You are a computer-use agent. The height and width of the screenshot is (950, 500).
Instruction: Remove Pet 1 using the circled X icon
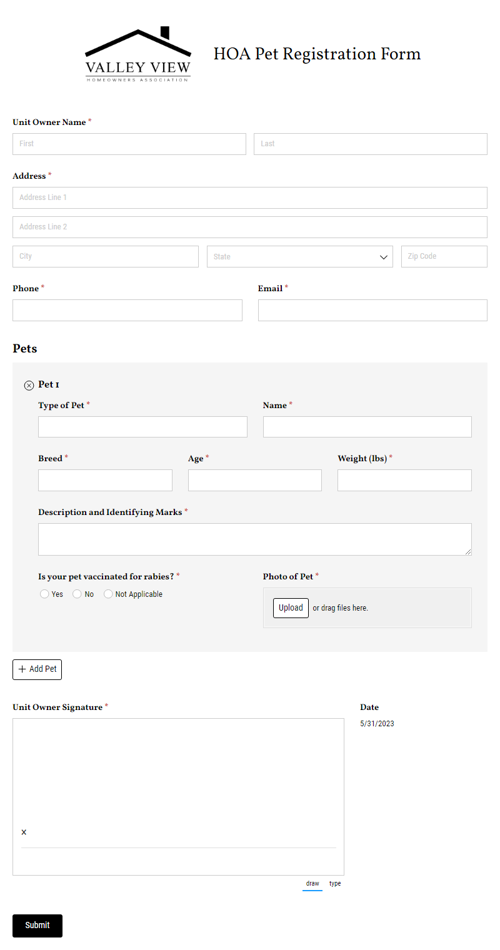[28, 385]
